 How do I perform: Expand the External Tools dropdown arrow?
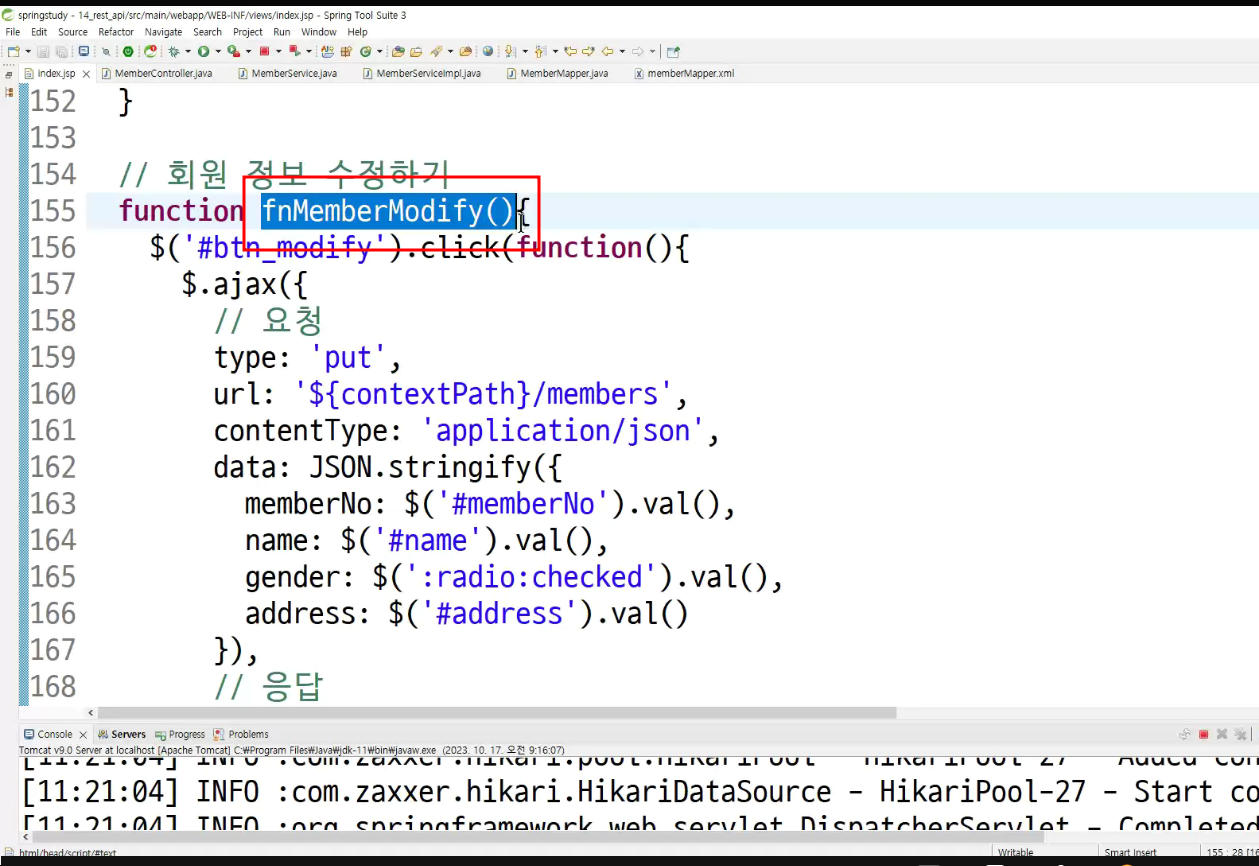pos(248,51)
